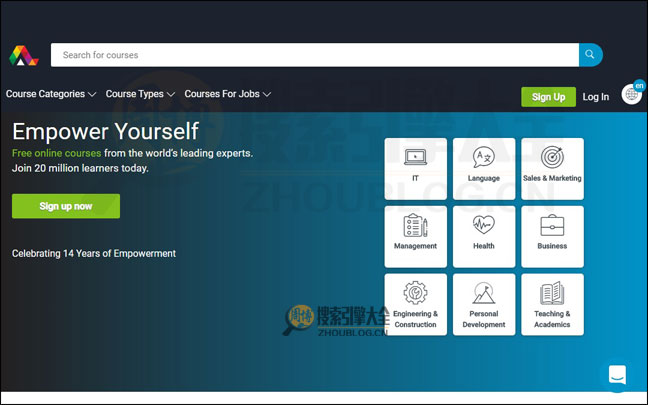Click the green Sign Up button

[x=548, y=97]
